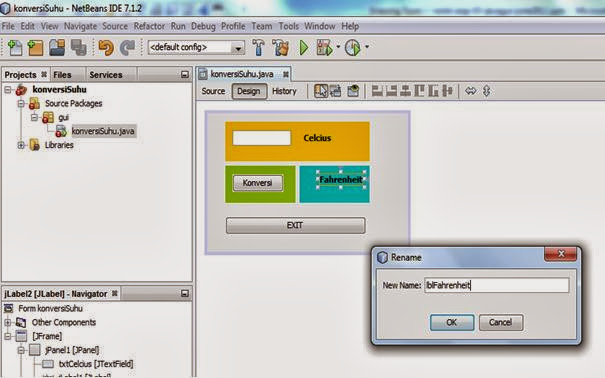Collapse the JFrame node in Navigator
Image resolution: width=605 pixels, height=378 pixels.
click(x=8, y=336)
